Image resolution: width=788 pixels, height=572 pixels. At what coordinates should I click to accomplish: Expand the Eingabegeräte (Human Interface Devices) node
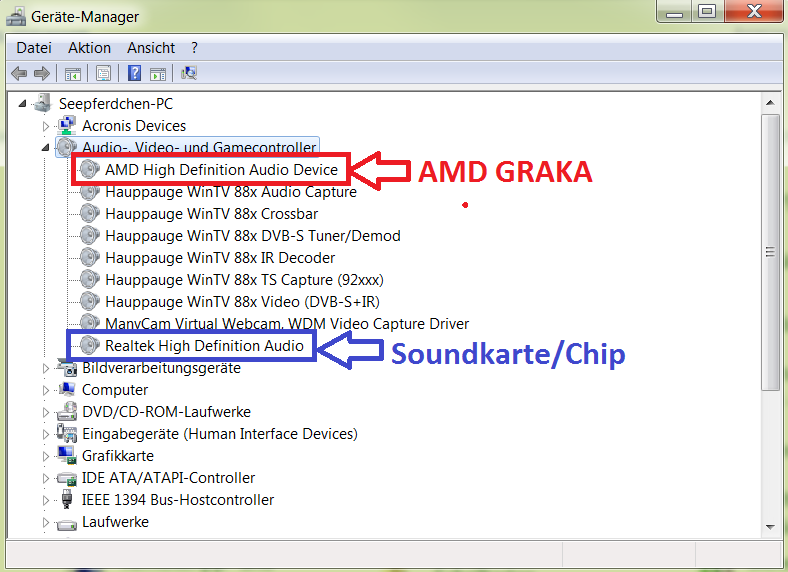pos(46,434)
